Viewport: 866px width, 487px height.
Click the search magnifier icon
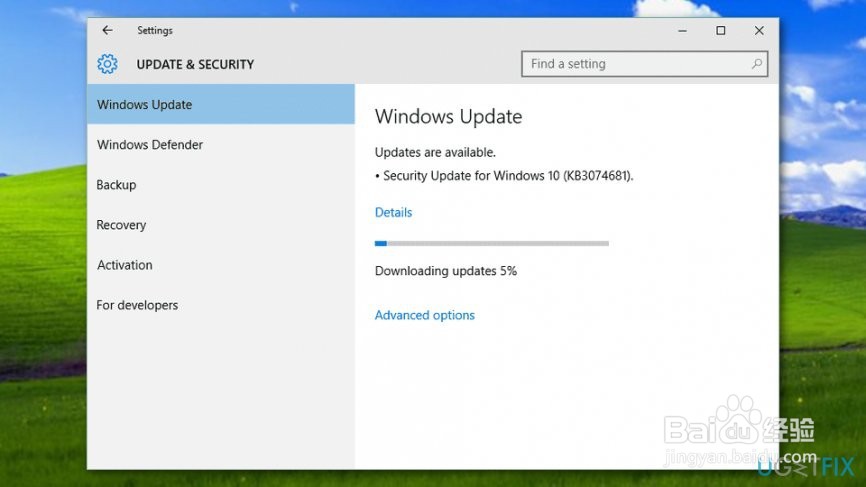click(757, 64)
